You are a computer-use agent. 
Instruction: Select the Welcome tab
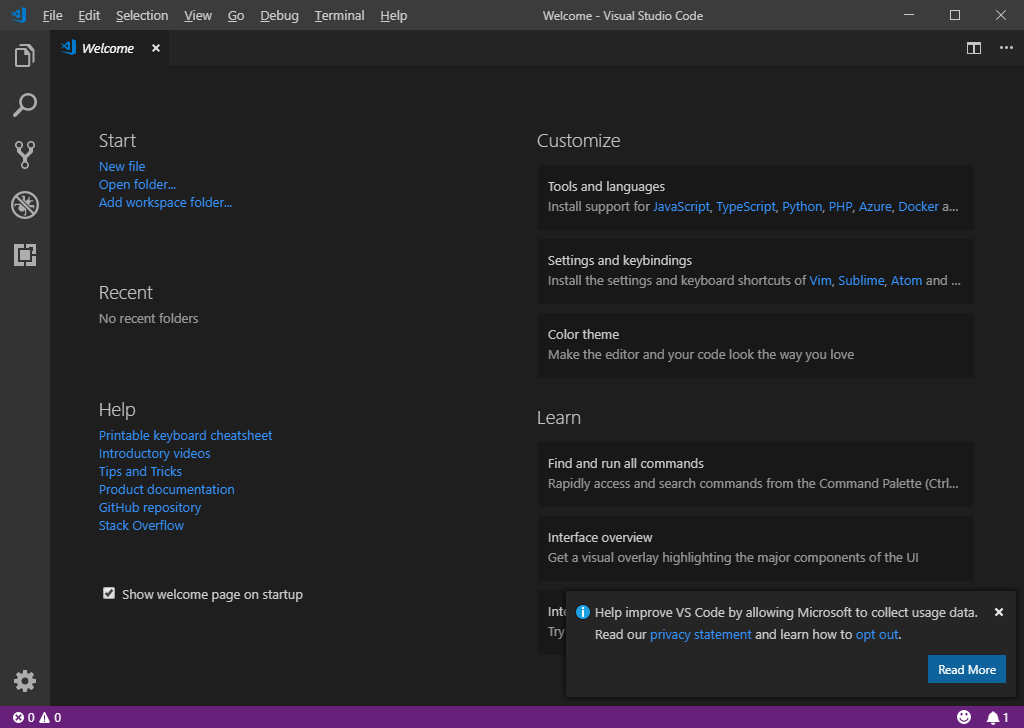tap(108, 48)
